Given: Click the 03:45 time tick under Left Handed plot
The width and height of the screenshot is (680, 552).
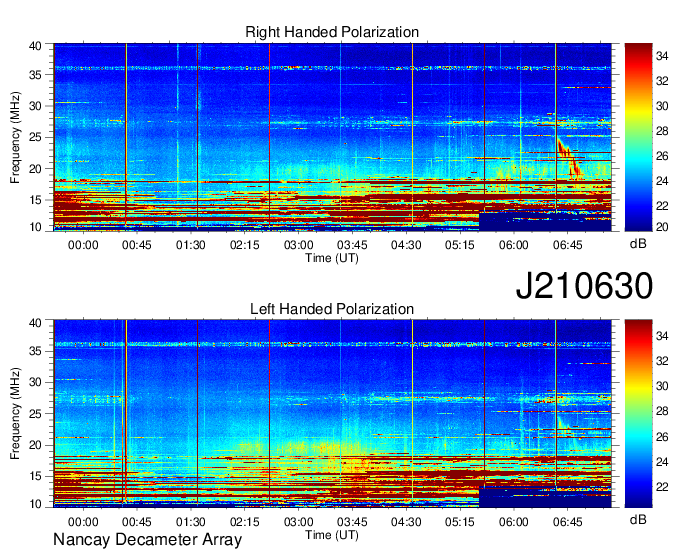Looking at the screenshot, I should (352, 522).
